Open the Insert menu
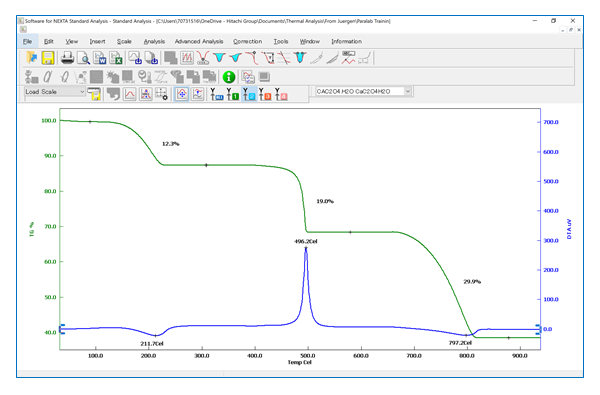This screenshot has height=395, width=600. (97, 41)
